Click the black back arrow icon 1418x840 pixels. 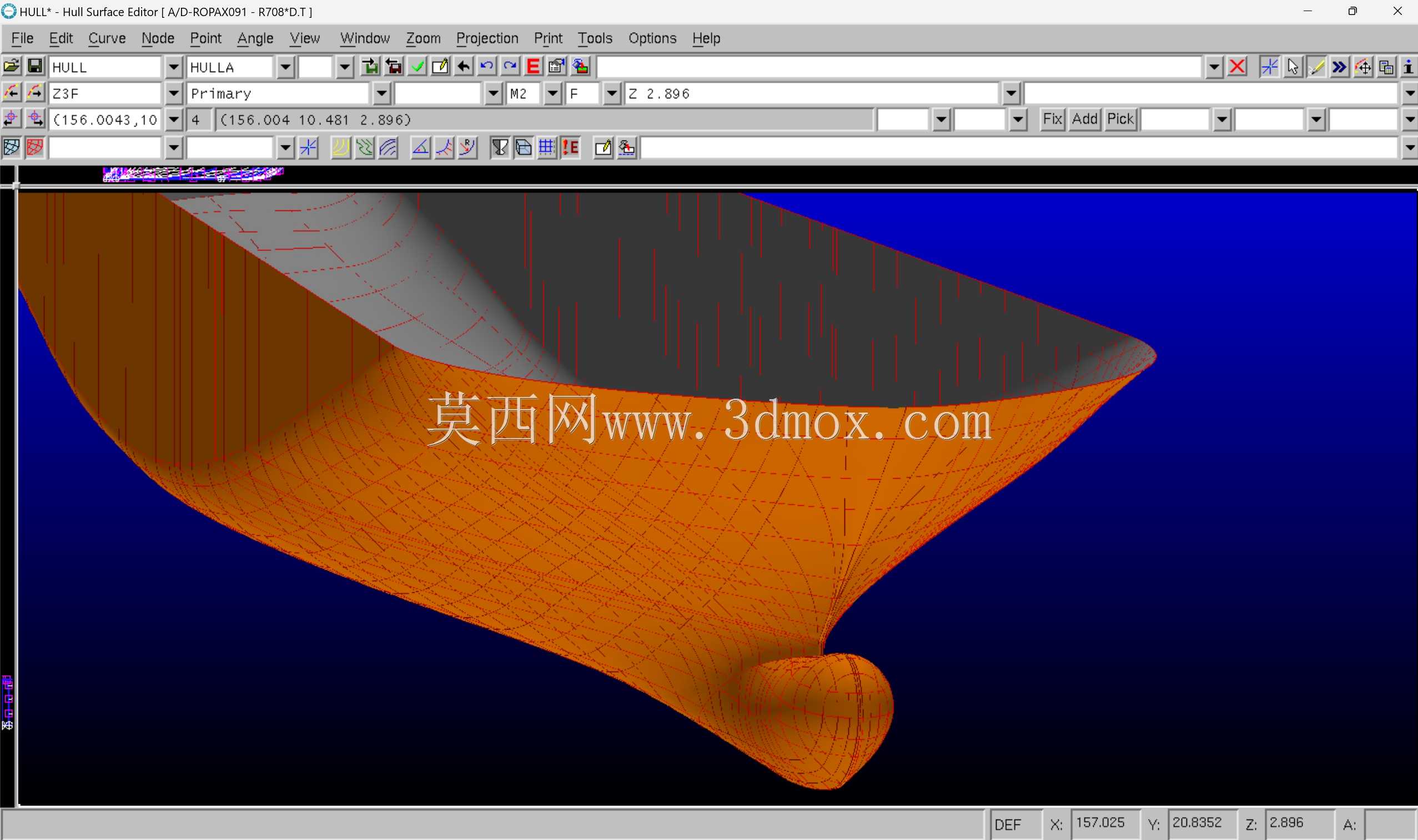(x=464, y=67)
